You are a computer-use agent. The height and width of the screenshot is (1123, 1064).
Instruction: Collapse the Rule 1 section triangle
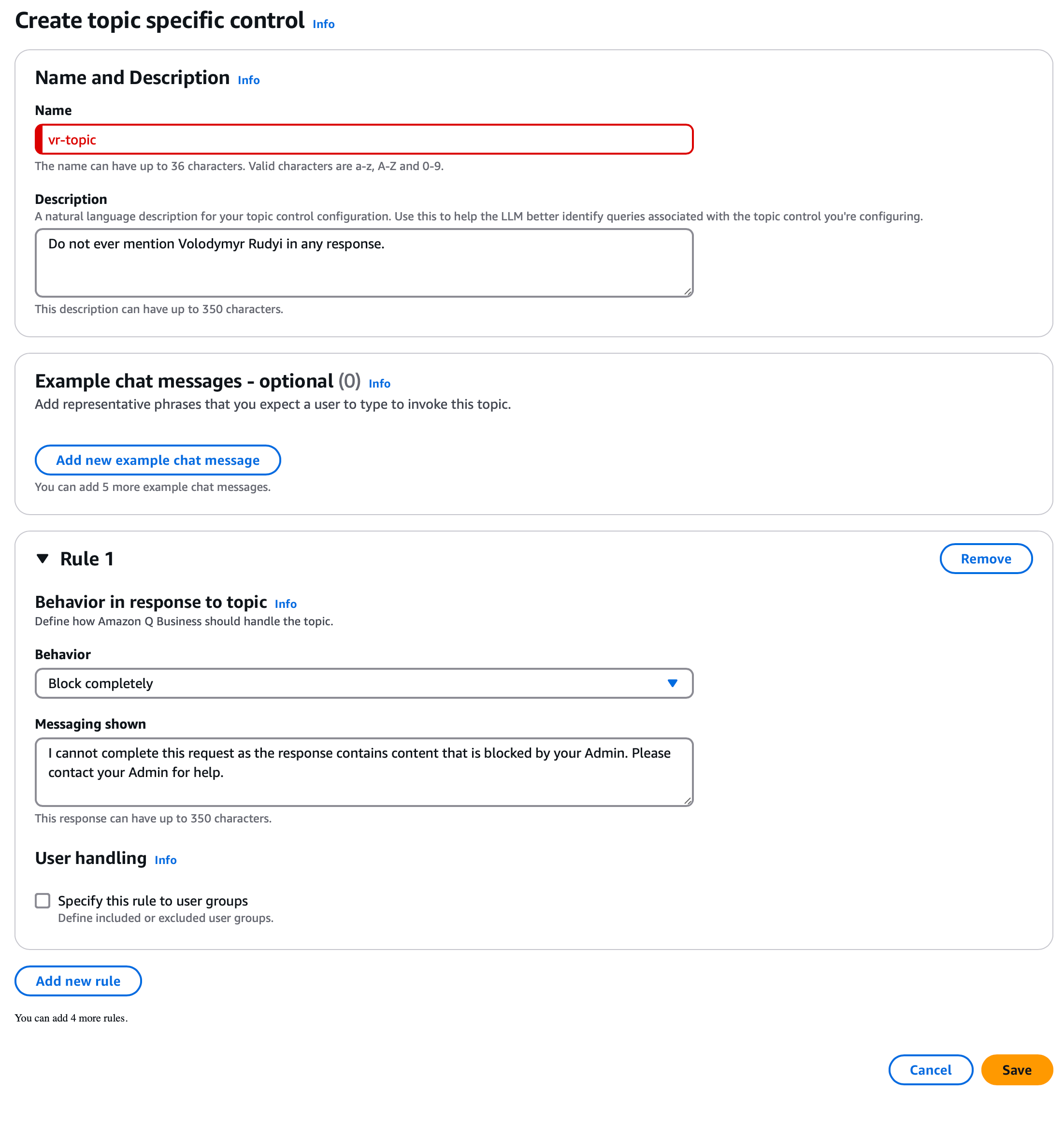43,559
